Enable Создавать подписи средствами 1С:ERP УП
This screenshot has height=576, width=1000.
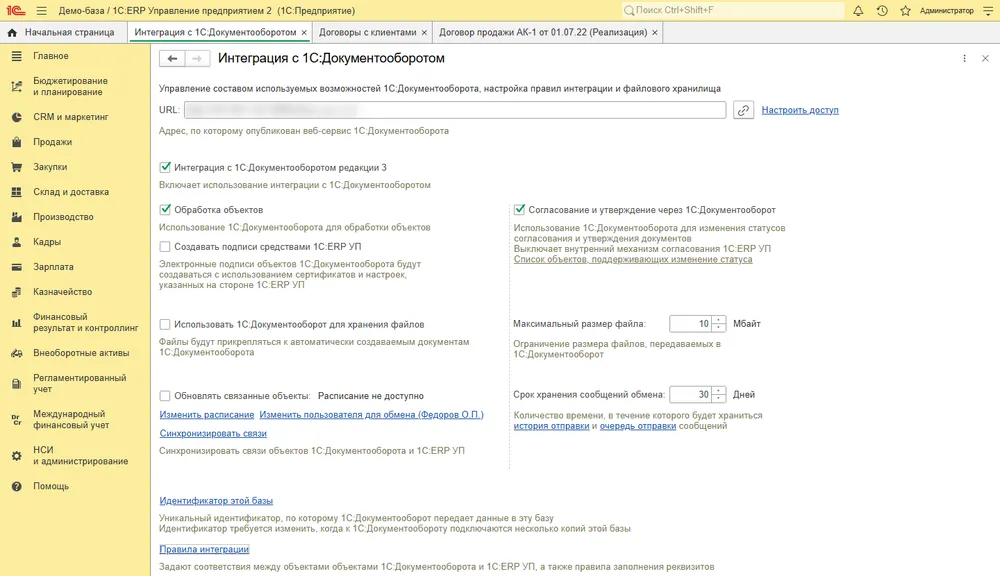coord(165,246)
